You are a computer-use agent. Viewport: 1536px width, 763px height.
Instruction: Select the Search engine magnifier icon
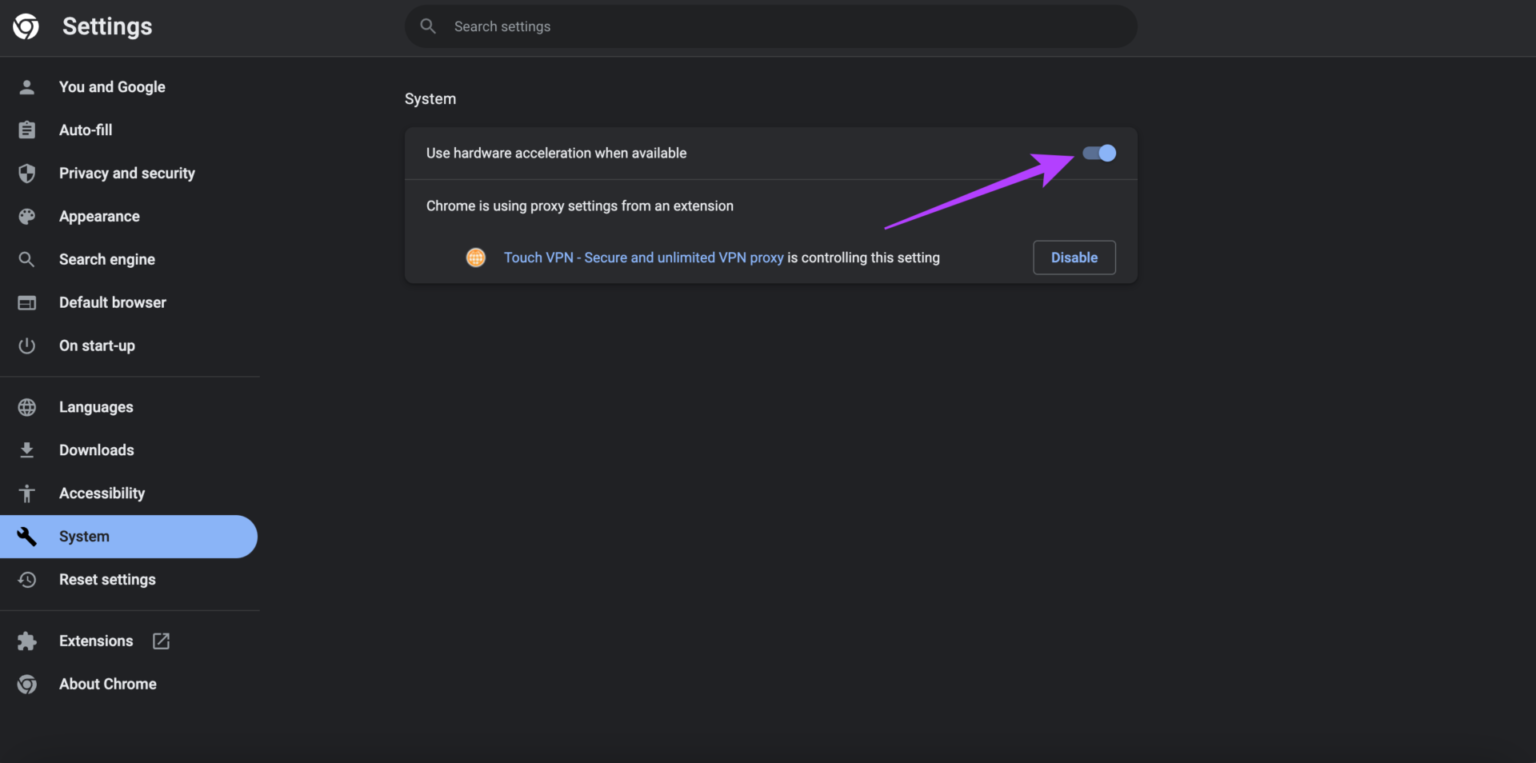click(x=26, y=259)
